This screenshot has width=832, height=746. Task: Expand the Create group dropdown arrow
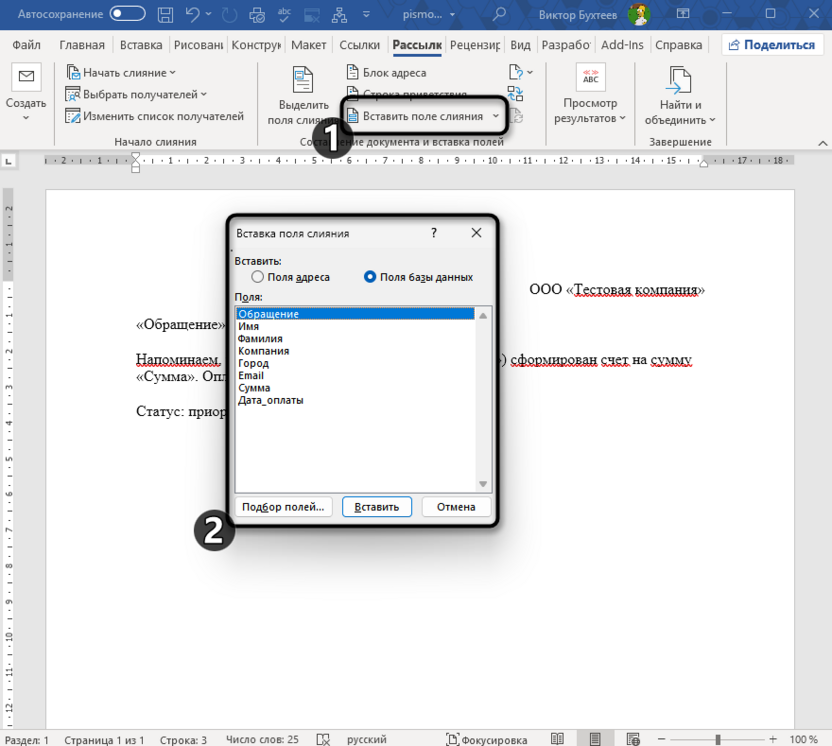(26, 117)
